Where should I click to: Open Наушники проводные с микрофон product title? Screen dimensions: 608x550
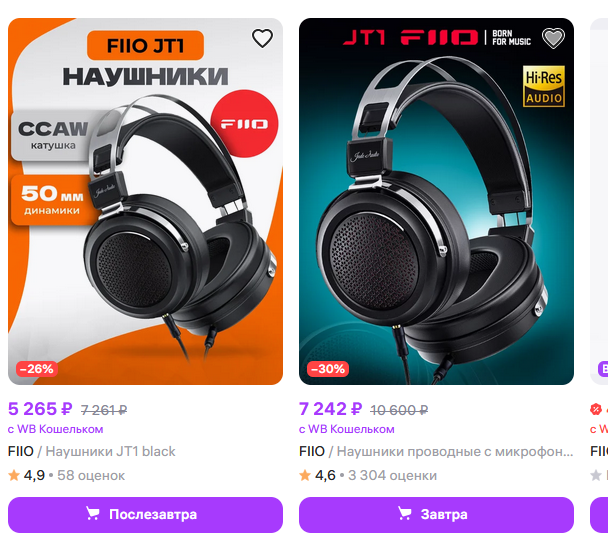454,451
